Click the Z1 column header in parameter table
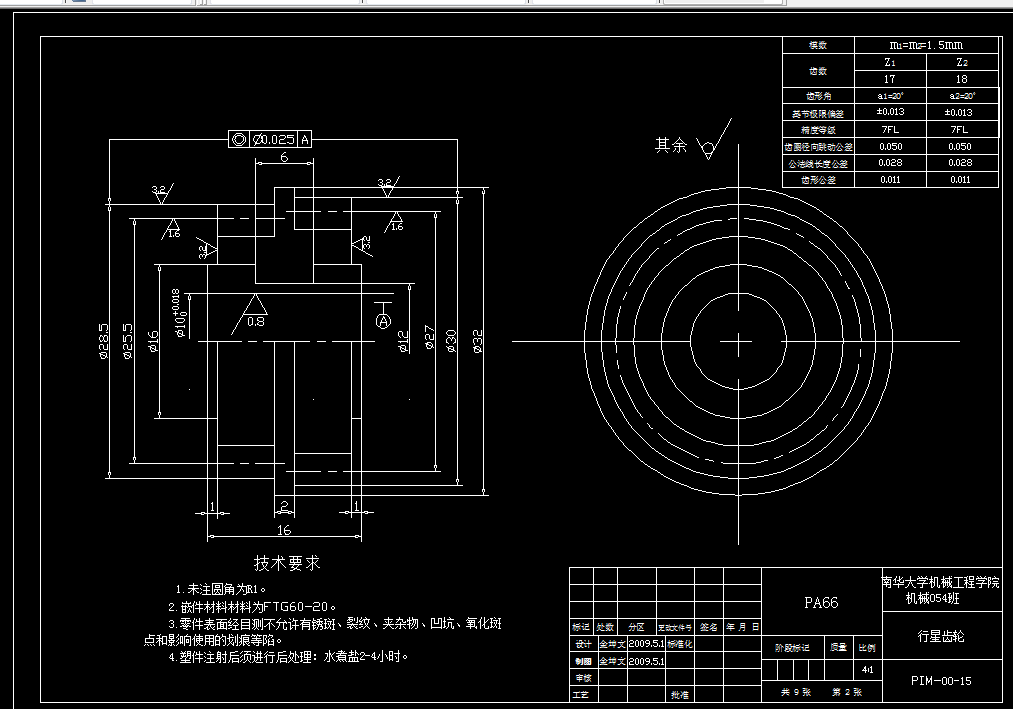The height and width of the screenshot is (709, 1013). tap(890, 62)
